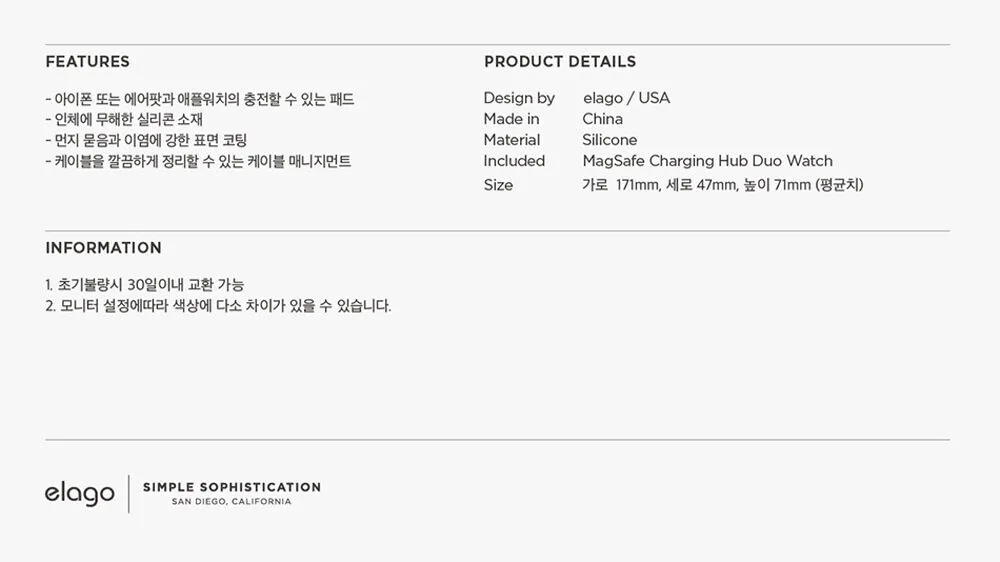Click the Included label
The height and width of the screenshot is (562, 1000).
point(514,161)
